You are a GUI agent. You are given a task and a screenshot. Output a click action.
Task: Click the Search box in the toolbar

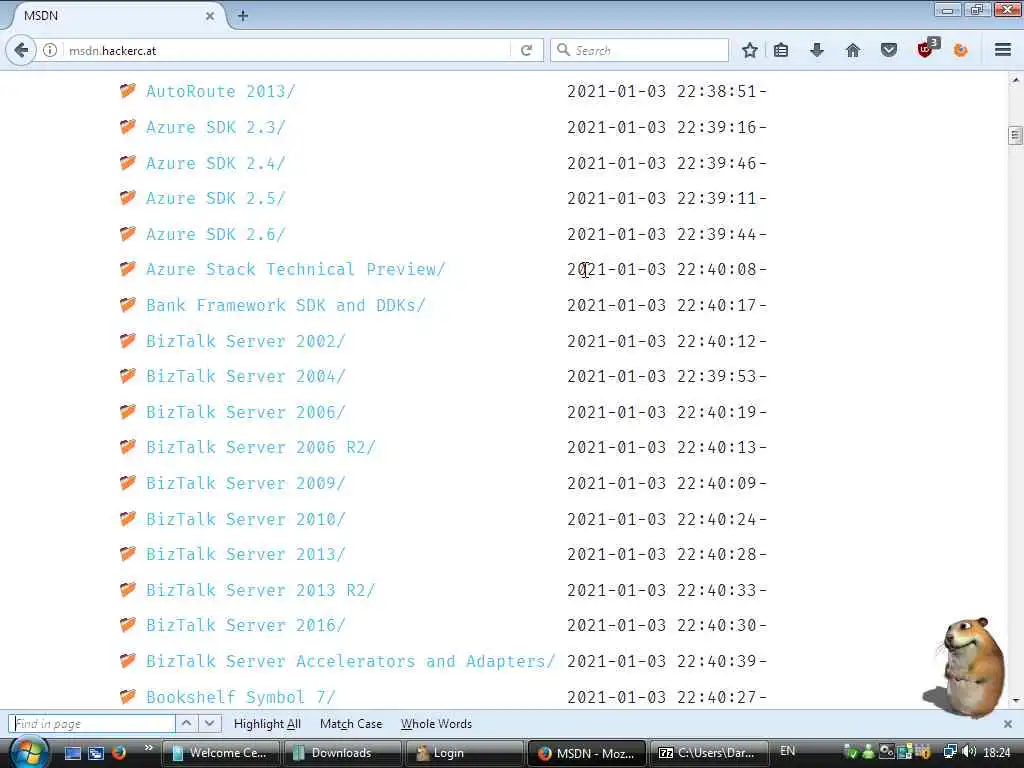coord(640,50)
